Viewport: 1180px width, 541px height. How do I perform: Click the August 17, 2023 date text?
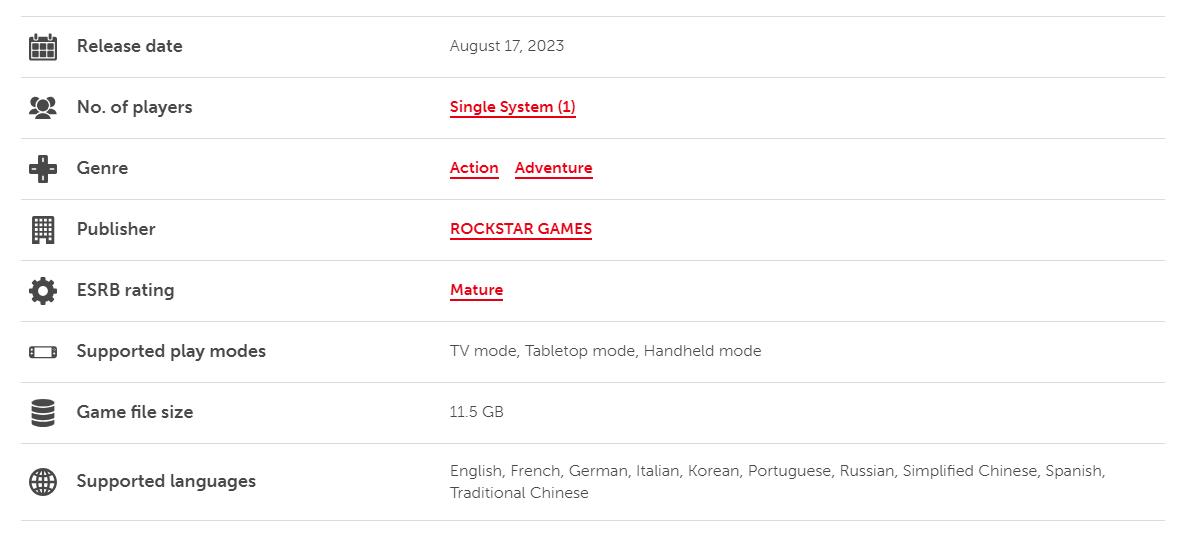pyautogui.click(x=506, y=46)
